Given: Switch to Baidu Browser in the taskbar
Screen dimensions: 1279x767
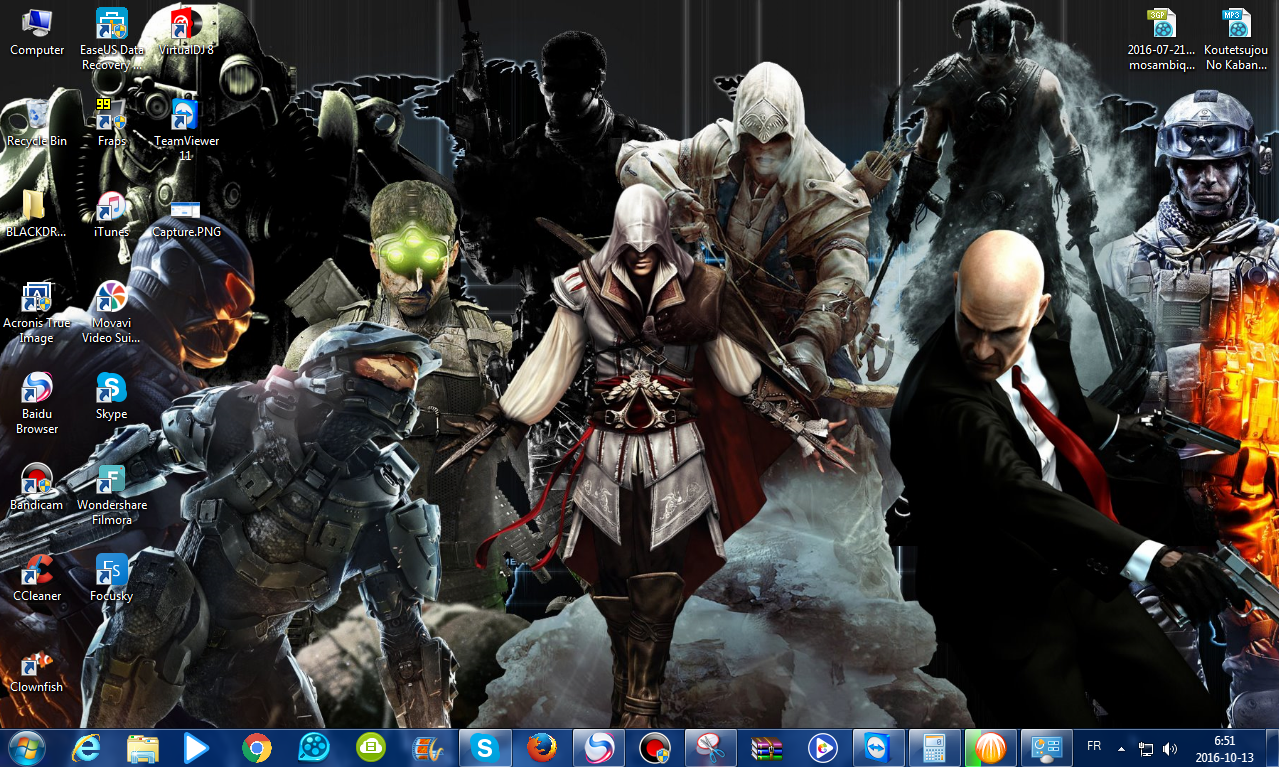Looking at the screenshot, I should click(598, 747).
